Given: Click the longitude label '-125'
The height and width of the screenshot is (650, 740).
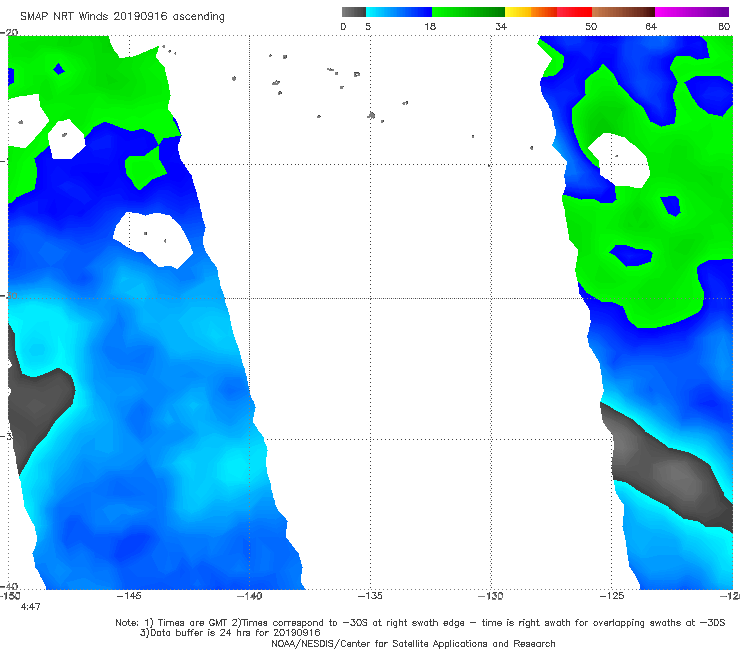Looking at the screenshot, I should [x=612, y=596].
